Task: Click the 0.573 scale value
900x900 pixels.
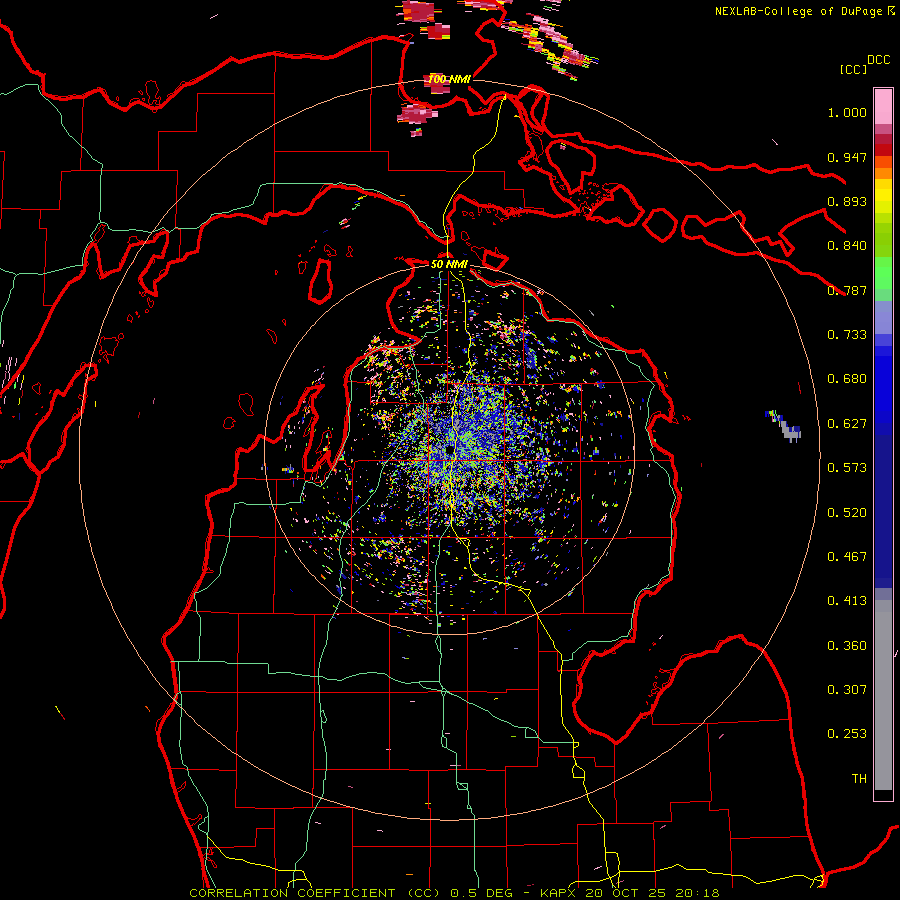Action: pyautogui.click(x=847, y=468)
